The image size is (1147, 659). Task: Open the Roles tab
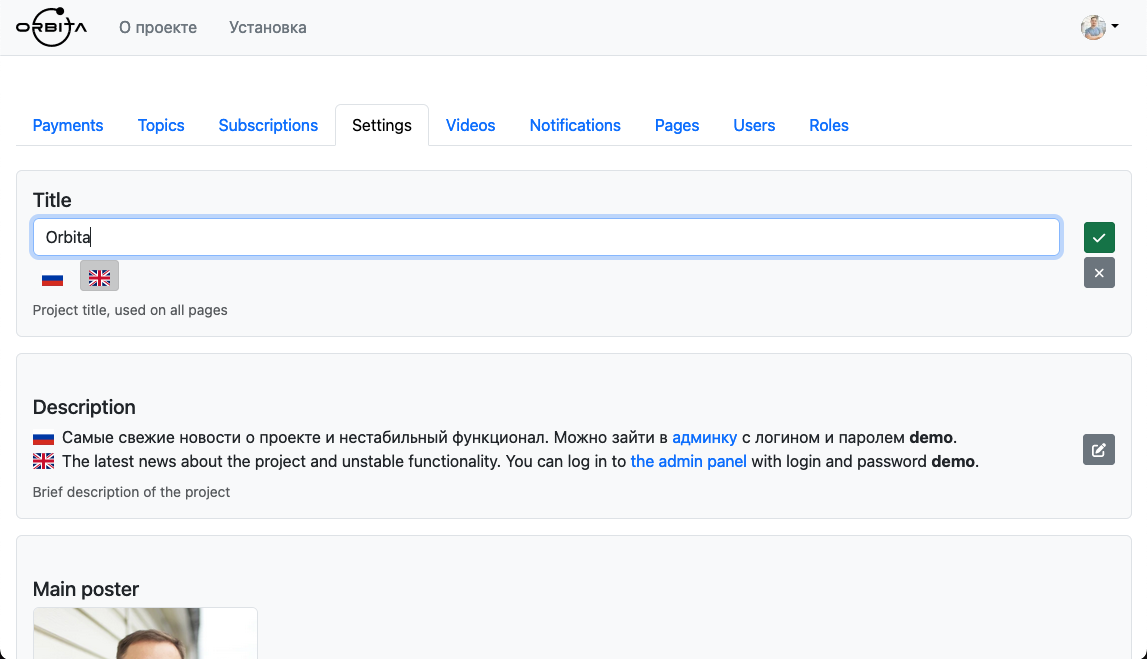(829, 126)
